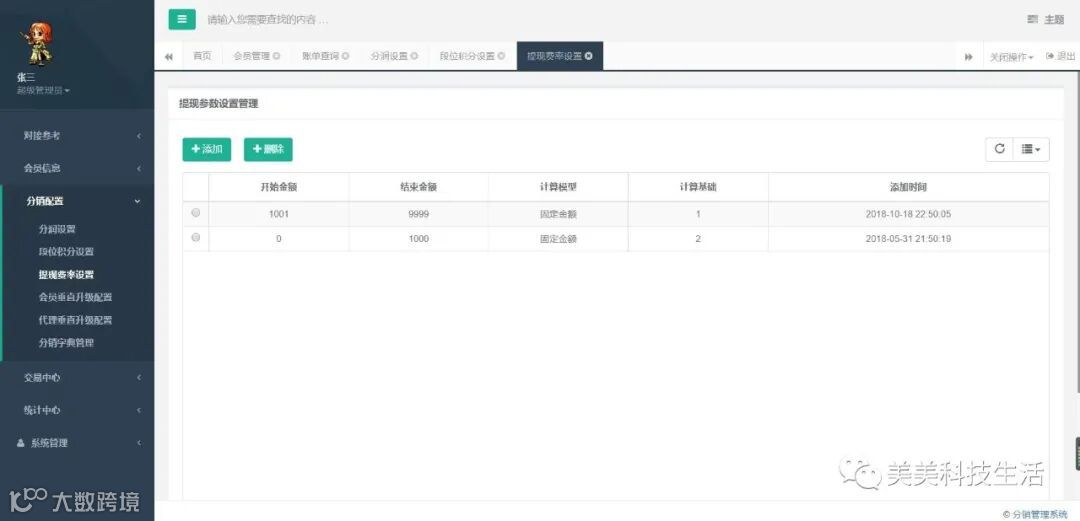
Task: Open 提现费率设置 in the sidebar
Action: point(66,274)
